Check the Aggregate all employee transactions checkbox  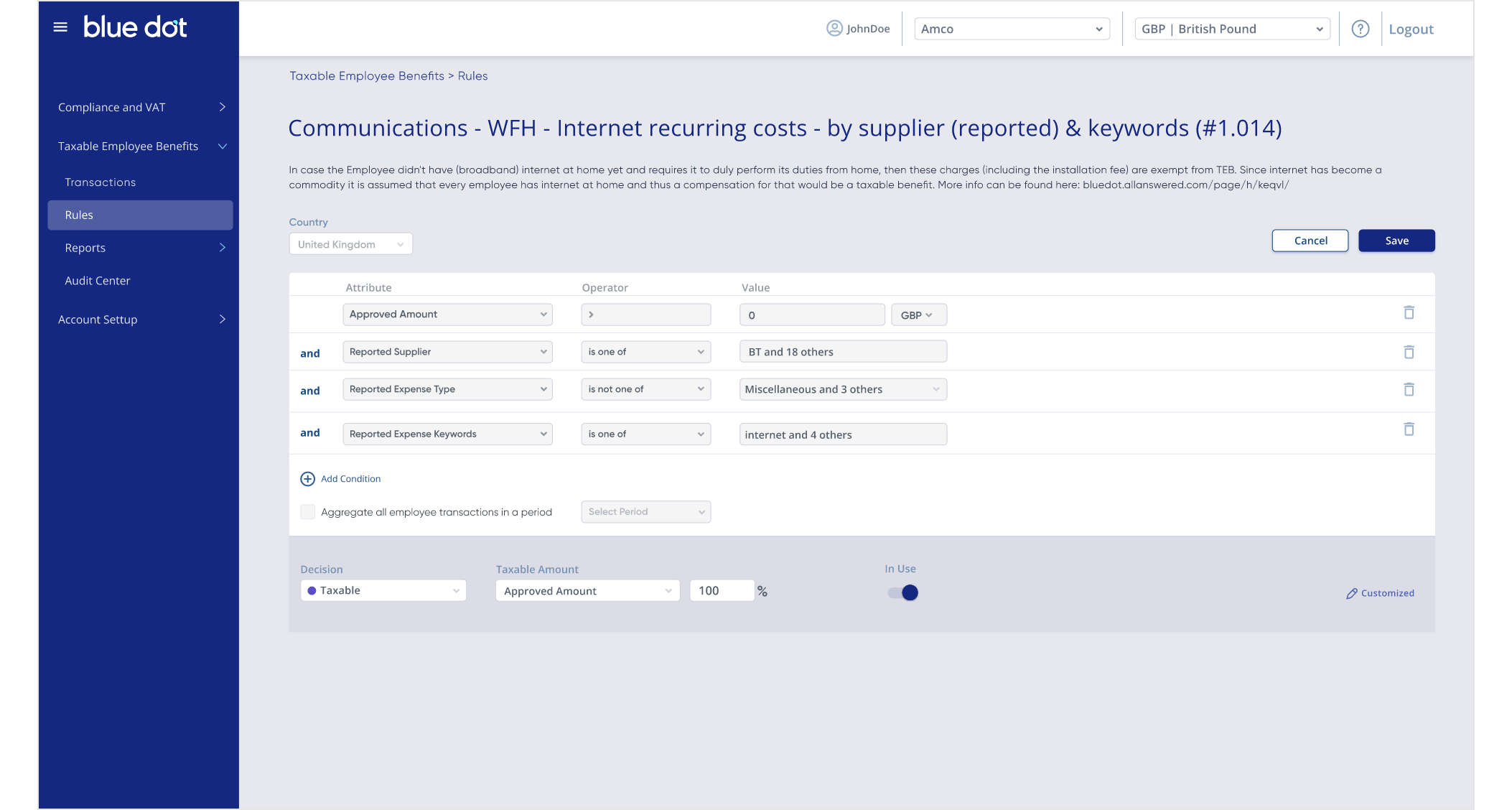tap(308, 511)
